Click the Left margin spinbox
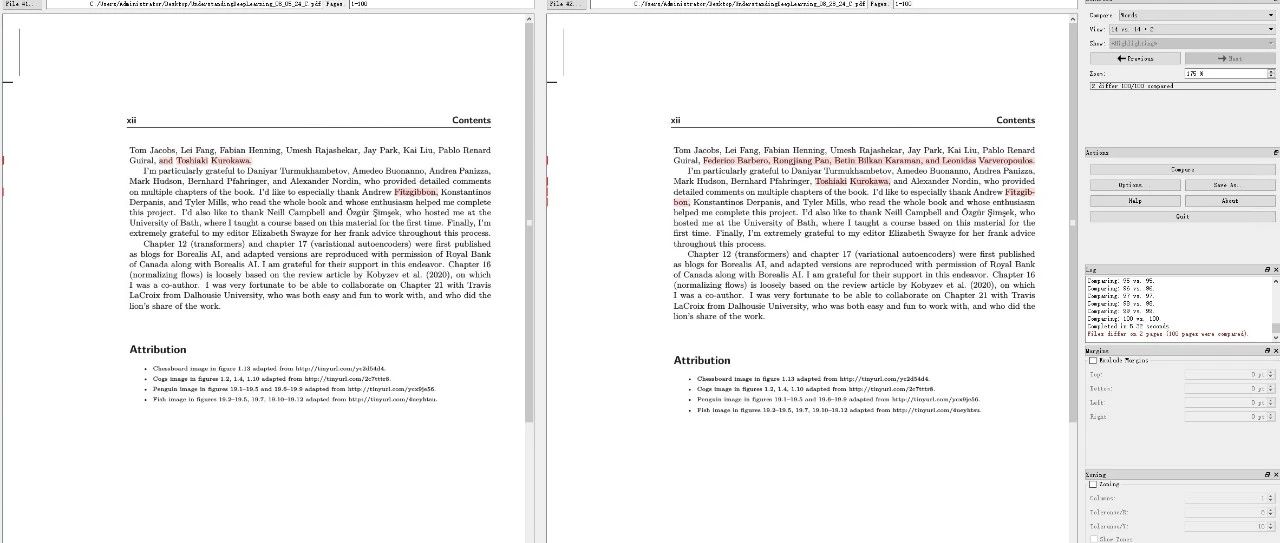The width and height of the screenshot is (1280, 543). 1229,403
